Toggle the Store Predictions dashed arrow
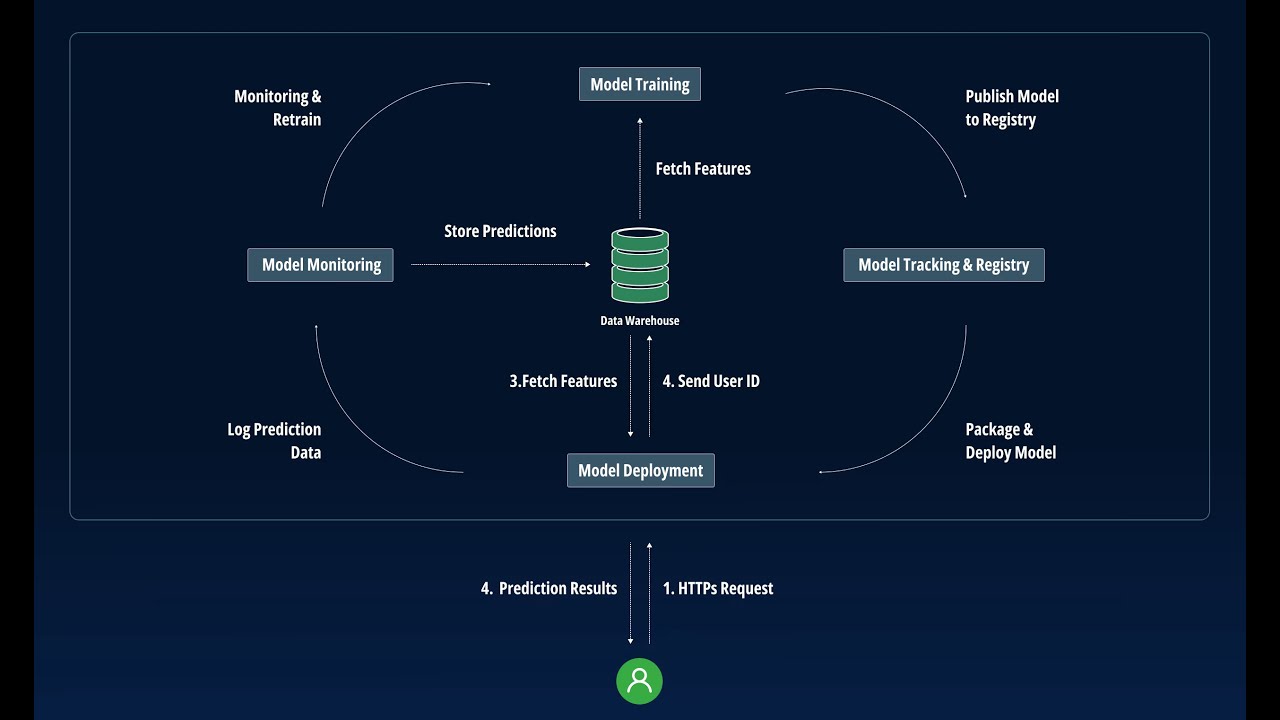The image size is (1280, 720). [x=500, y=264]
